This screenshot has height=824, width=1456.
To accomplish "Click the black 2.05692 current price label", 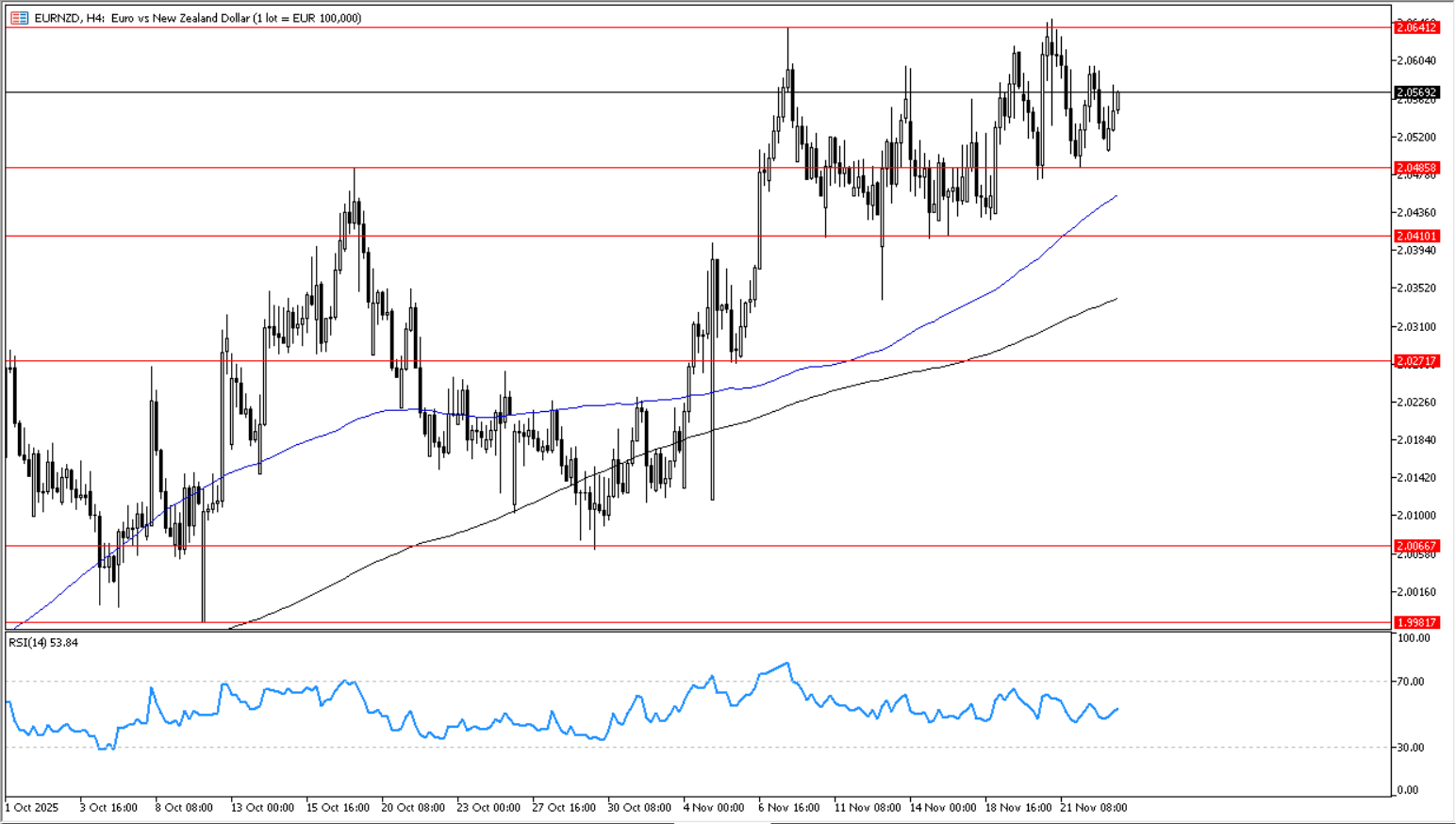I will point(1415,92).
